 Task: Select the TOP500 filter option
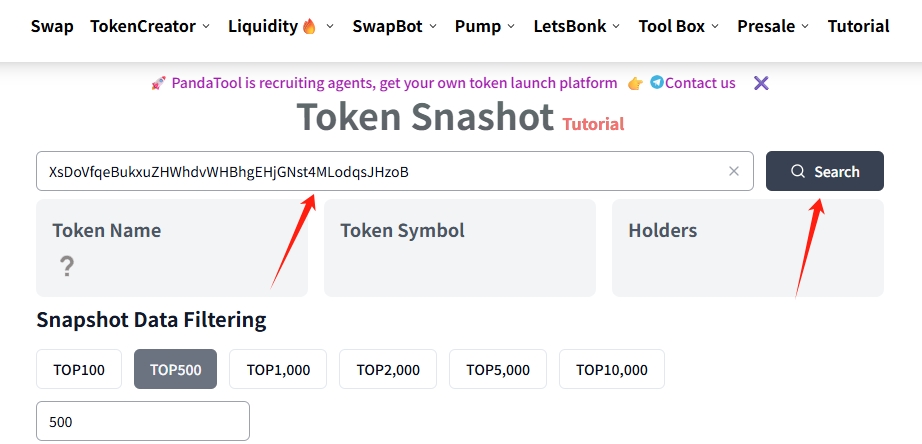click(x=176, y=369)
